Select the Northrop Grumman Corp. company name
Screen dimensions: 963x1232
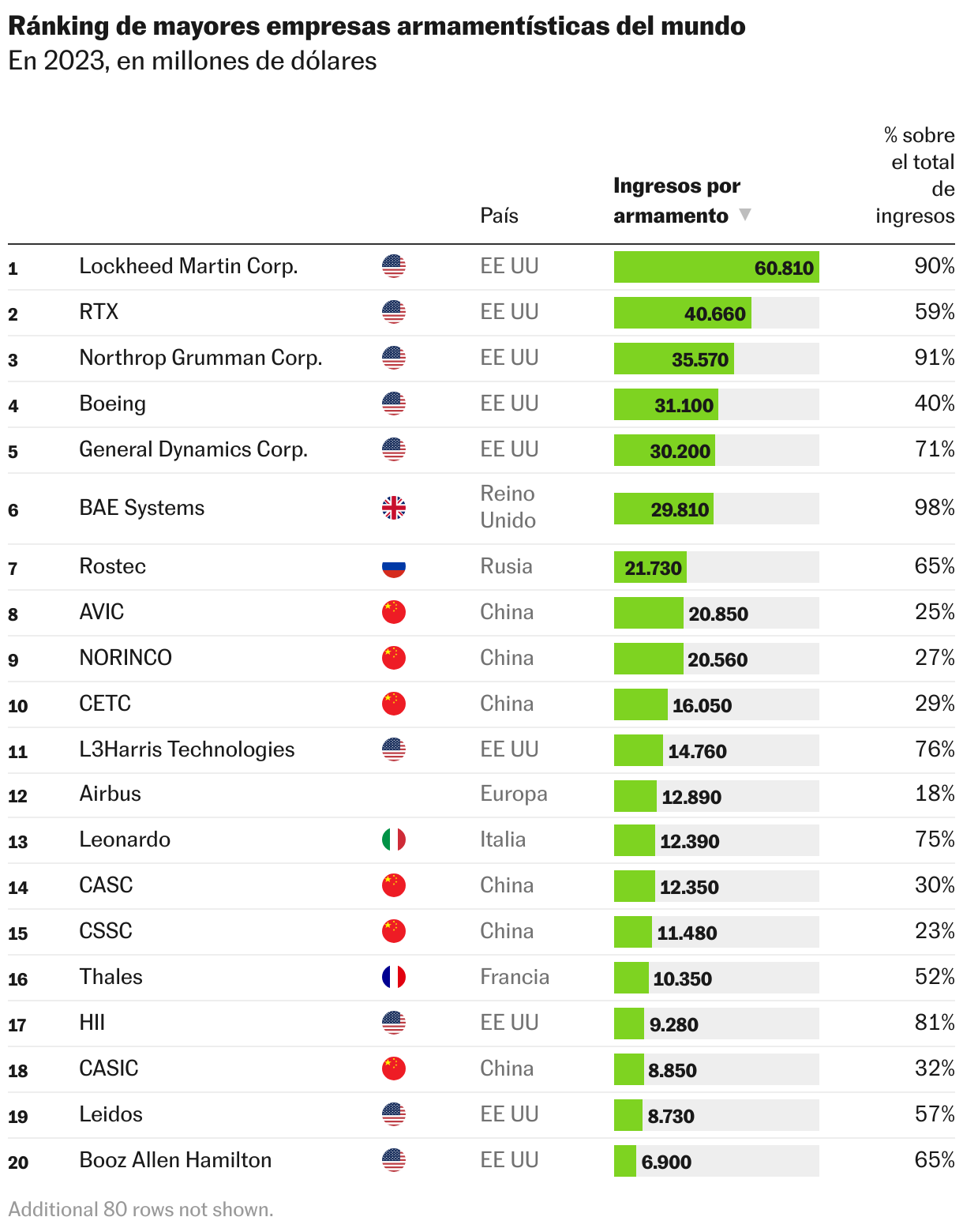(200, 358)
